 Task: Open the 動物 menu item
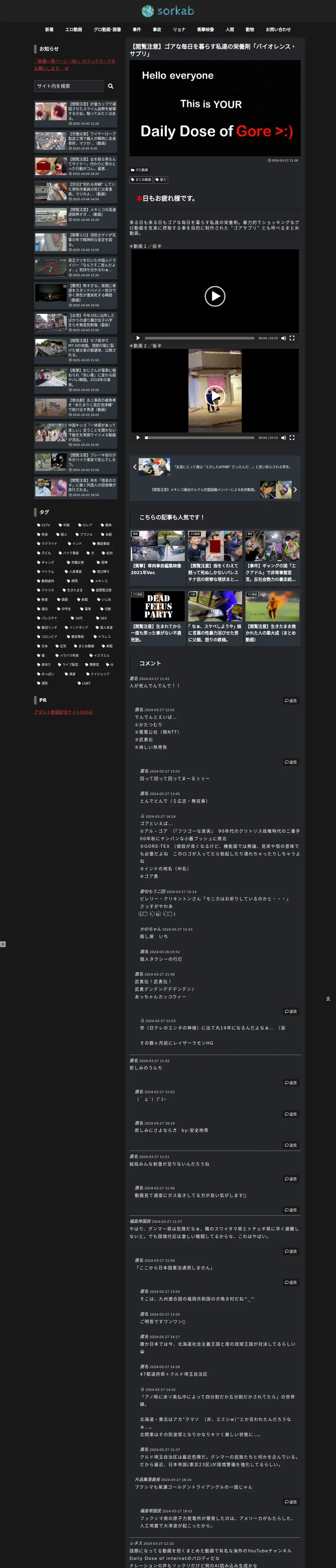tap(250, 29)
